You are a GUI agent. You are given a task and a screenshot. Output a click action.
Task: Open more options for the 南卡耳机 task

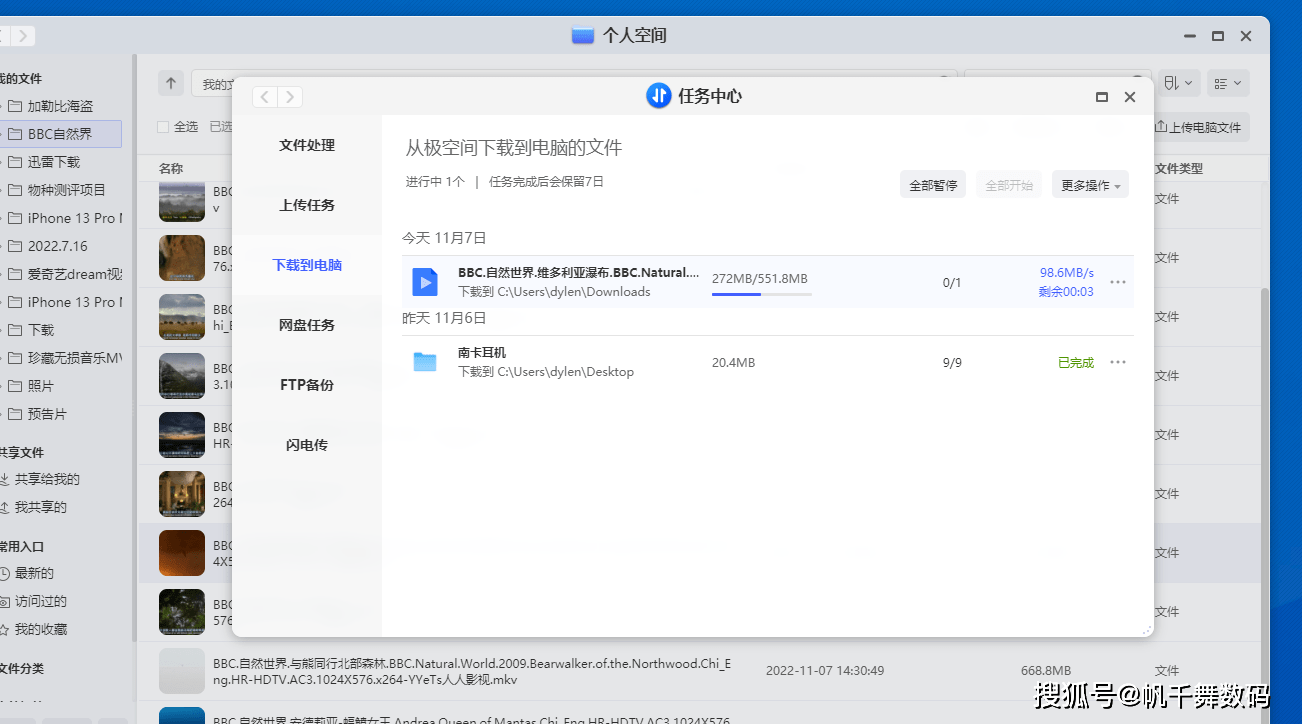pos(1118,362)
